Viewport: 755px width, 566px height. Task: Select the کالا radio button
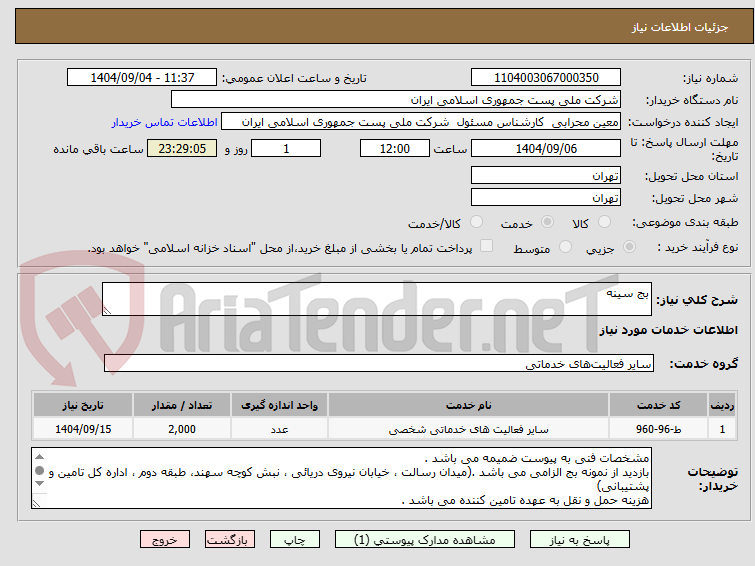point(604,222)
